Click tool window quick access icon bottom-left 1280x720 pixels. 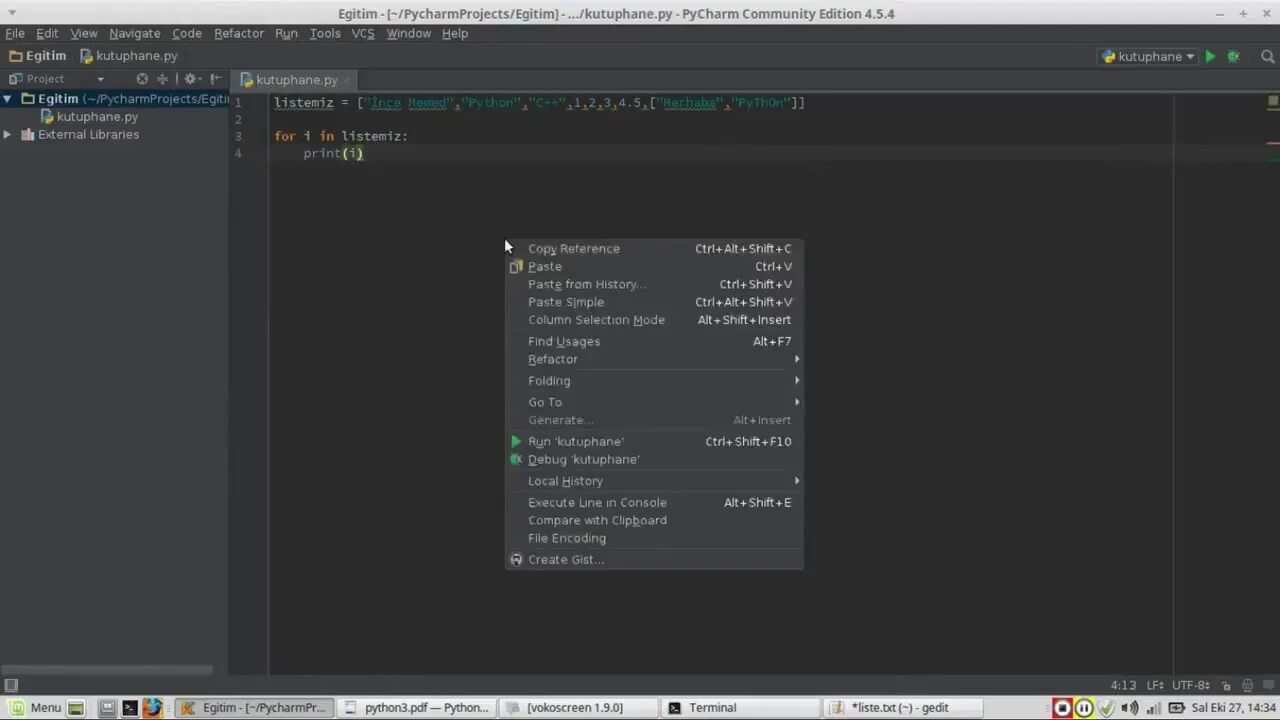[x=11, y=685]
